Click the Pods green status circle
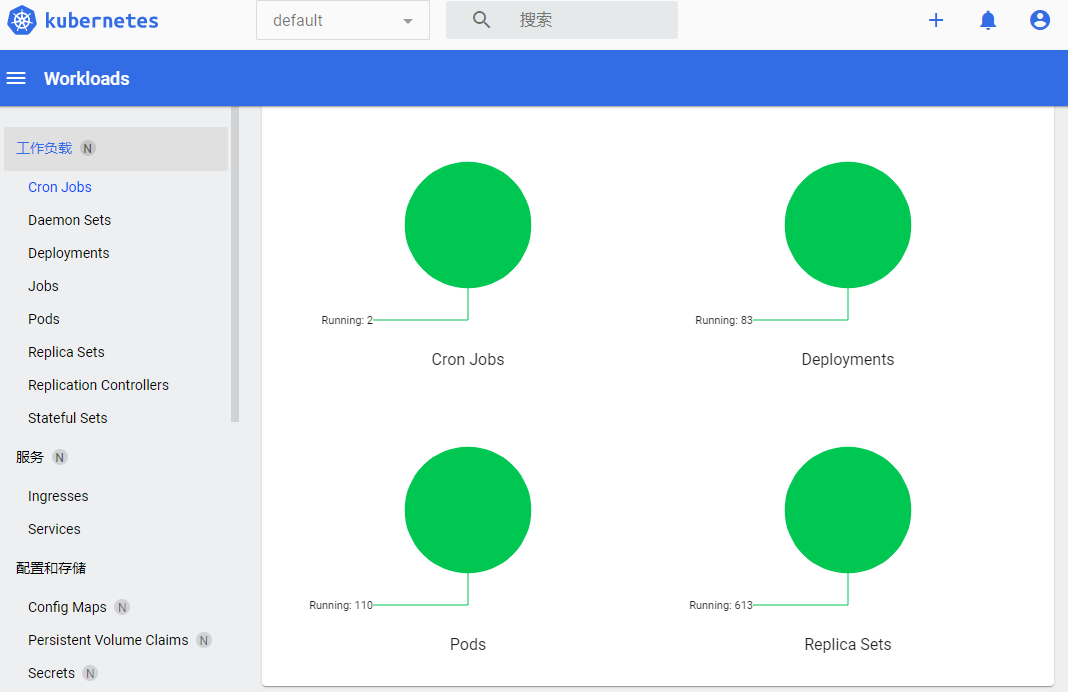 click(468, 510)
